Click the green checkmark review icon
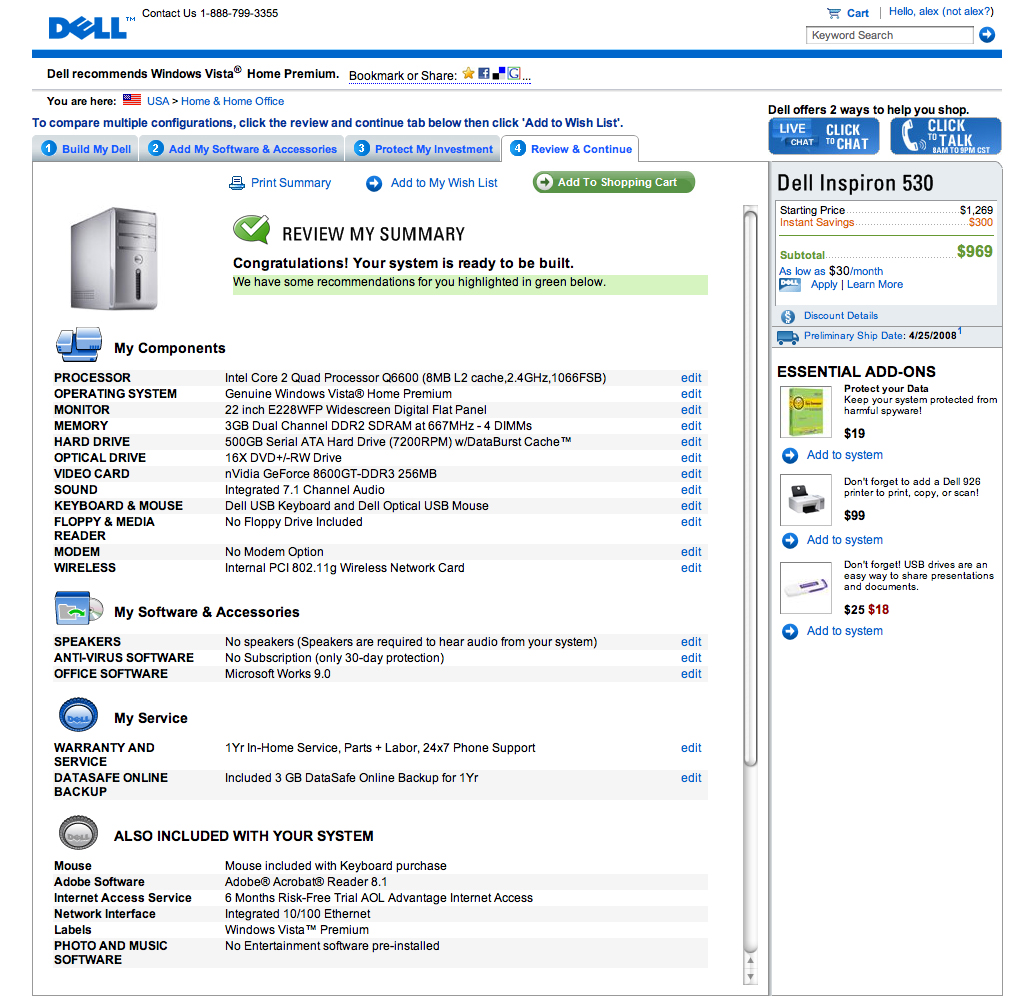1011x1006 pixels. [251, 229]
